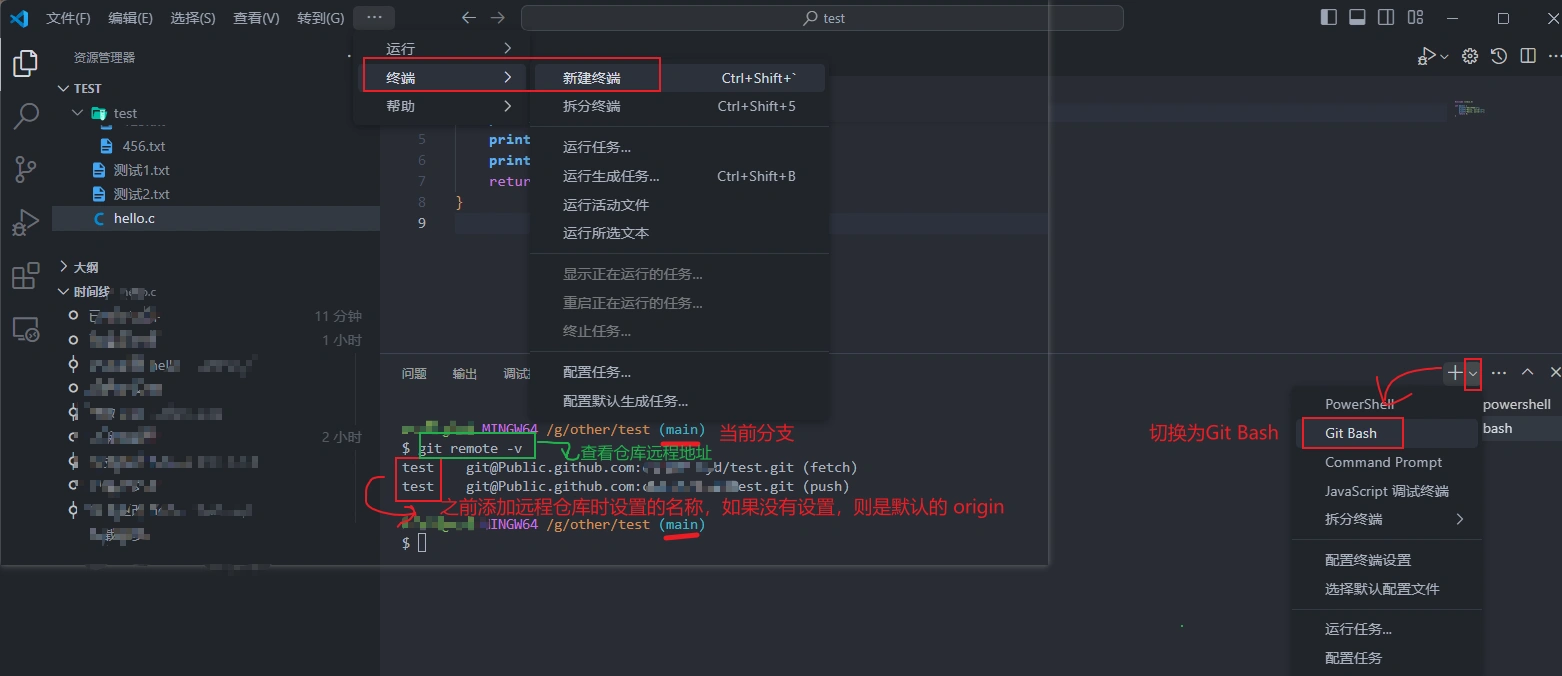Open the 选择(S) menu
The image size is (1562, 676).
pyautogui.click(x=193, y=18)
